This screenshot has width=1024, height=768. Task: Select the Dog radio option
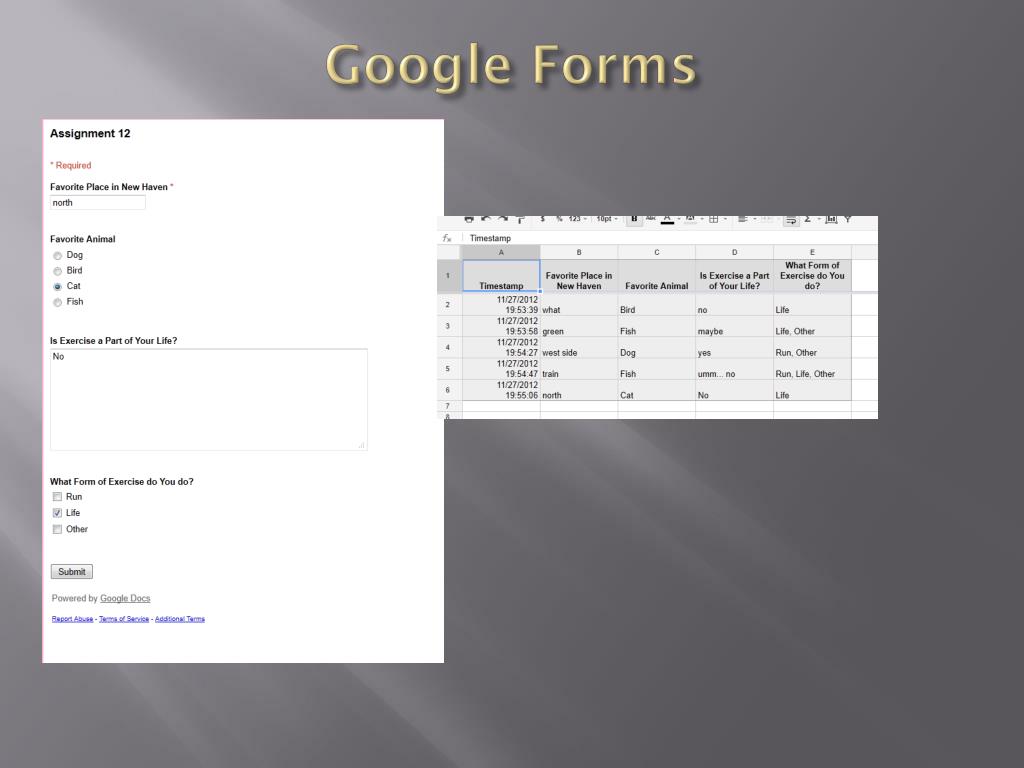(x=57, y=256)
